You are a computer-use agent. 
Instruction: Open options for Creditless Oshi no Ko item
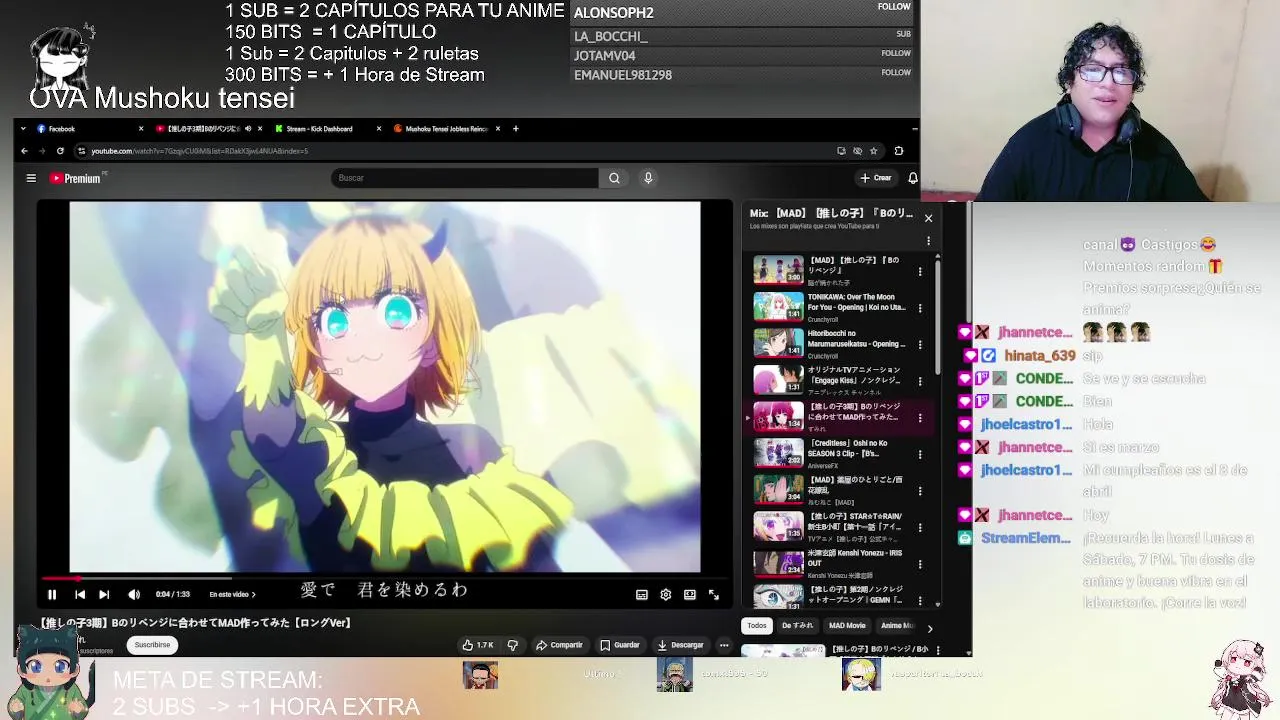[x=920, y=454]
